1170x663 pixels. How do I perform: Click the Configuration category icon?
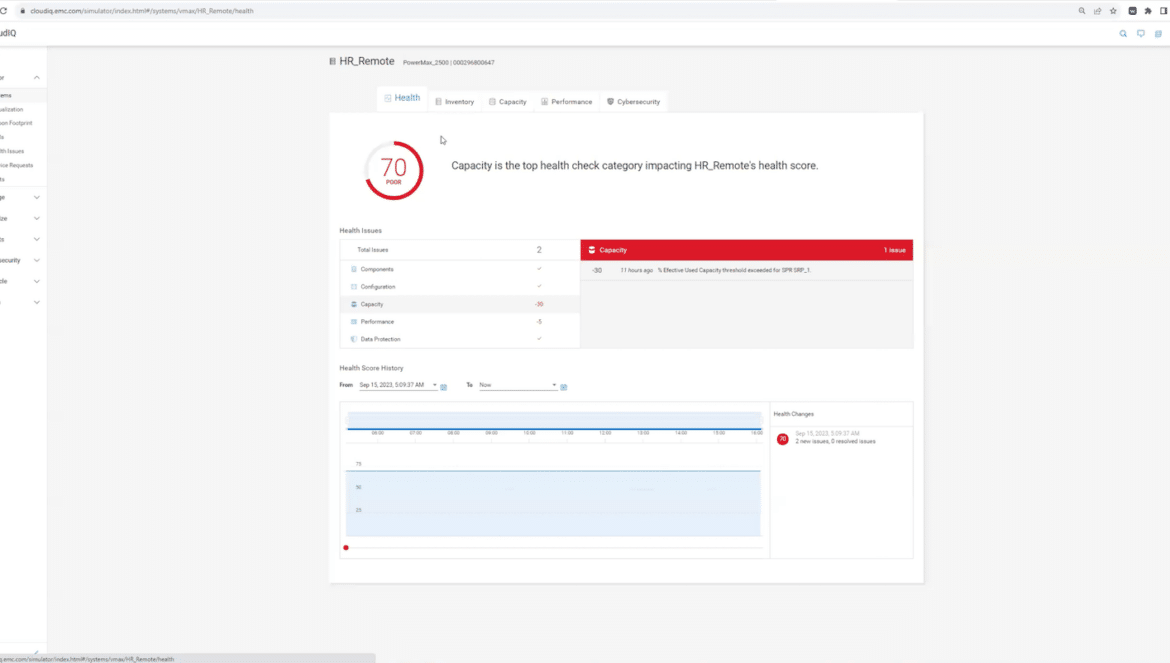[x=354, y=286]
